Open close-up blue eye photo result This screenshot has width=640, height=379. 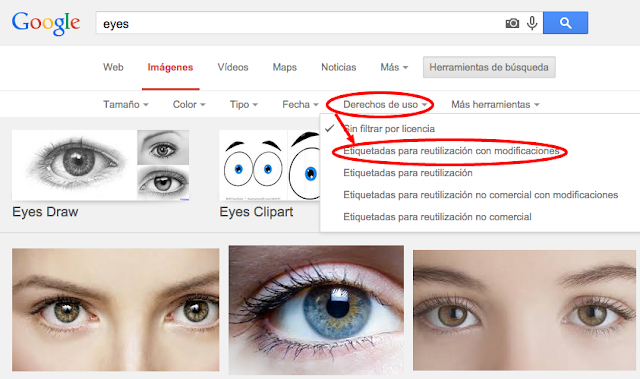point(316,310)
